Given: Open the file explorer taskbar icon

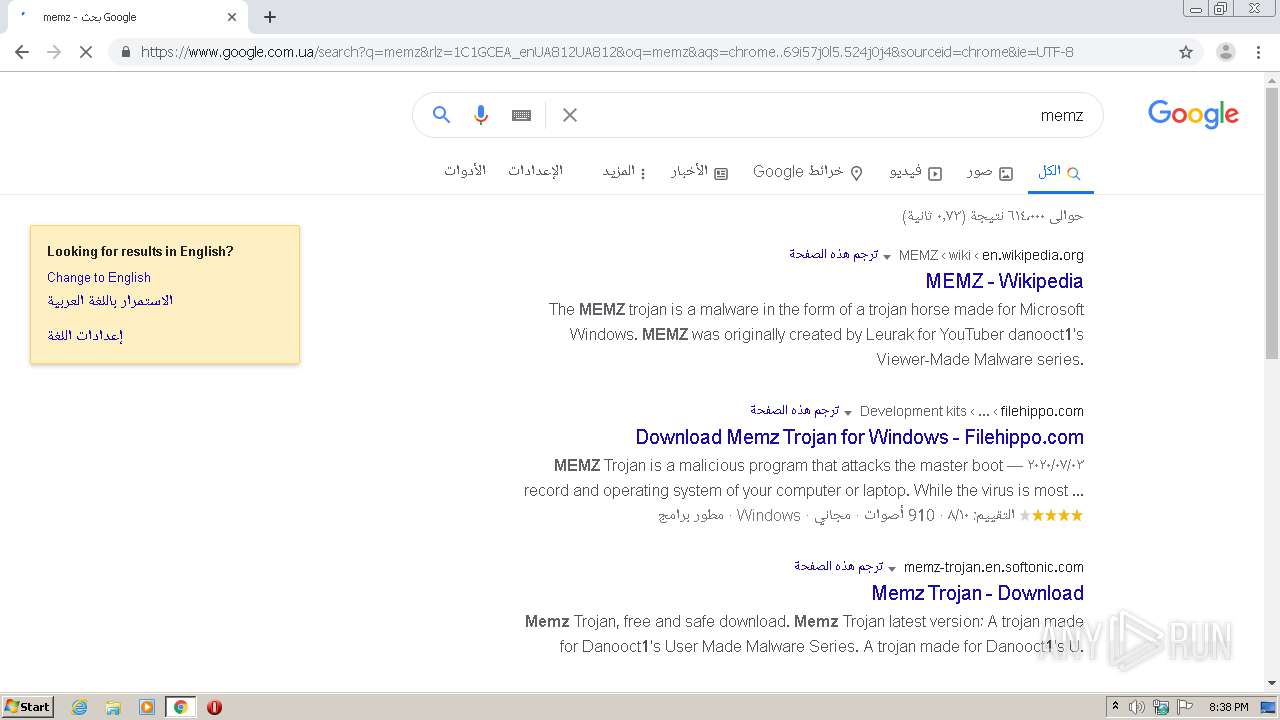Looking at the screenshot, I should point(113,707).
